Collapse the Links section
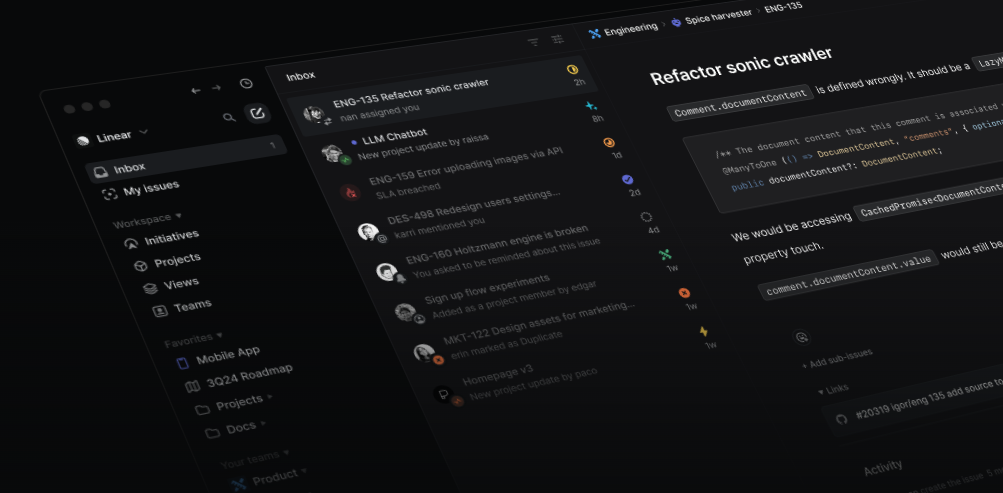1003x493 pixels. click(x=833, y=389)
